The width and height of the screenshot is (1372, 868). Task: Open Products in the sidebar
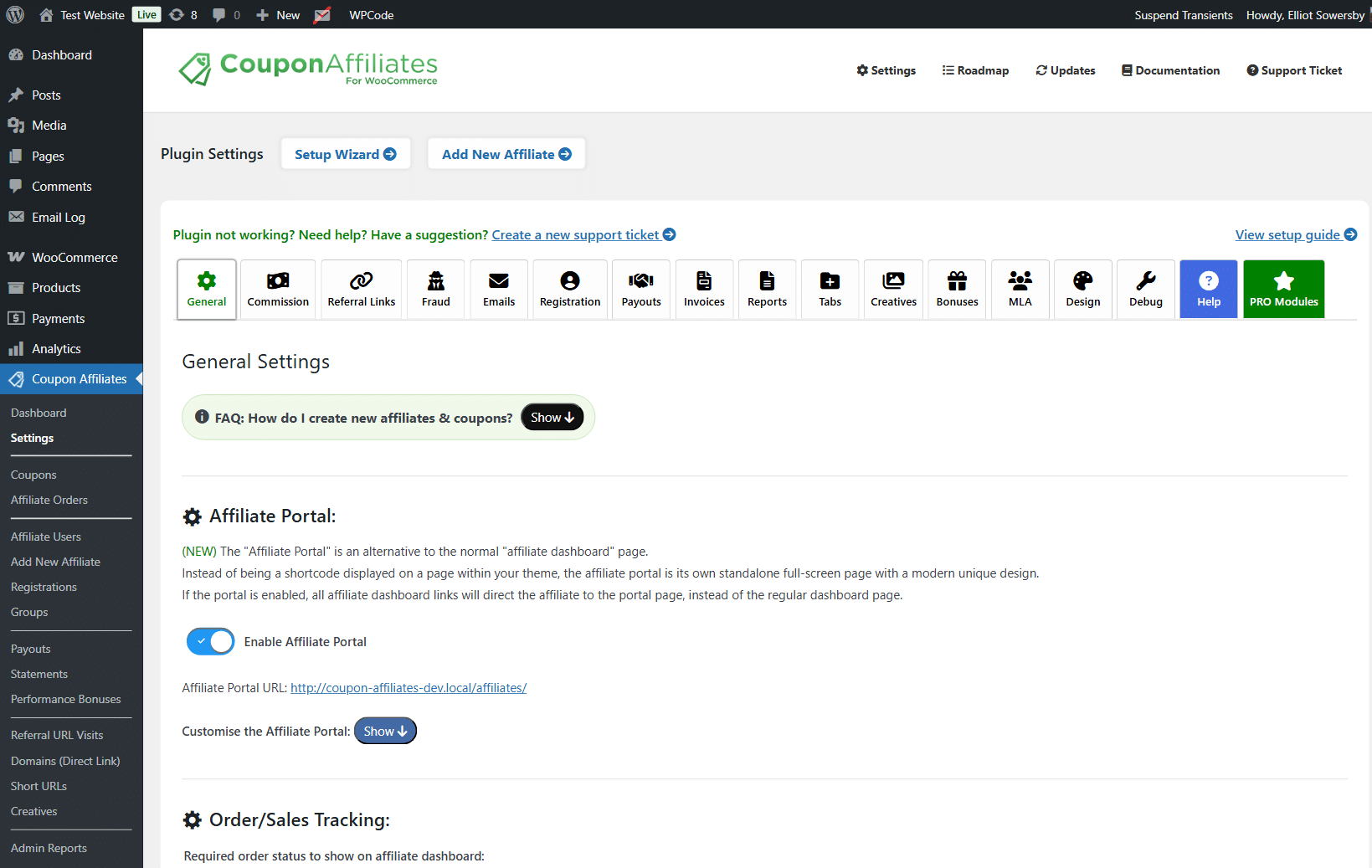[71, 288]
